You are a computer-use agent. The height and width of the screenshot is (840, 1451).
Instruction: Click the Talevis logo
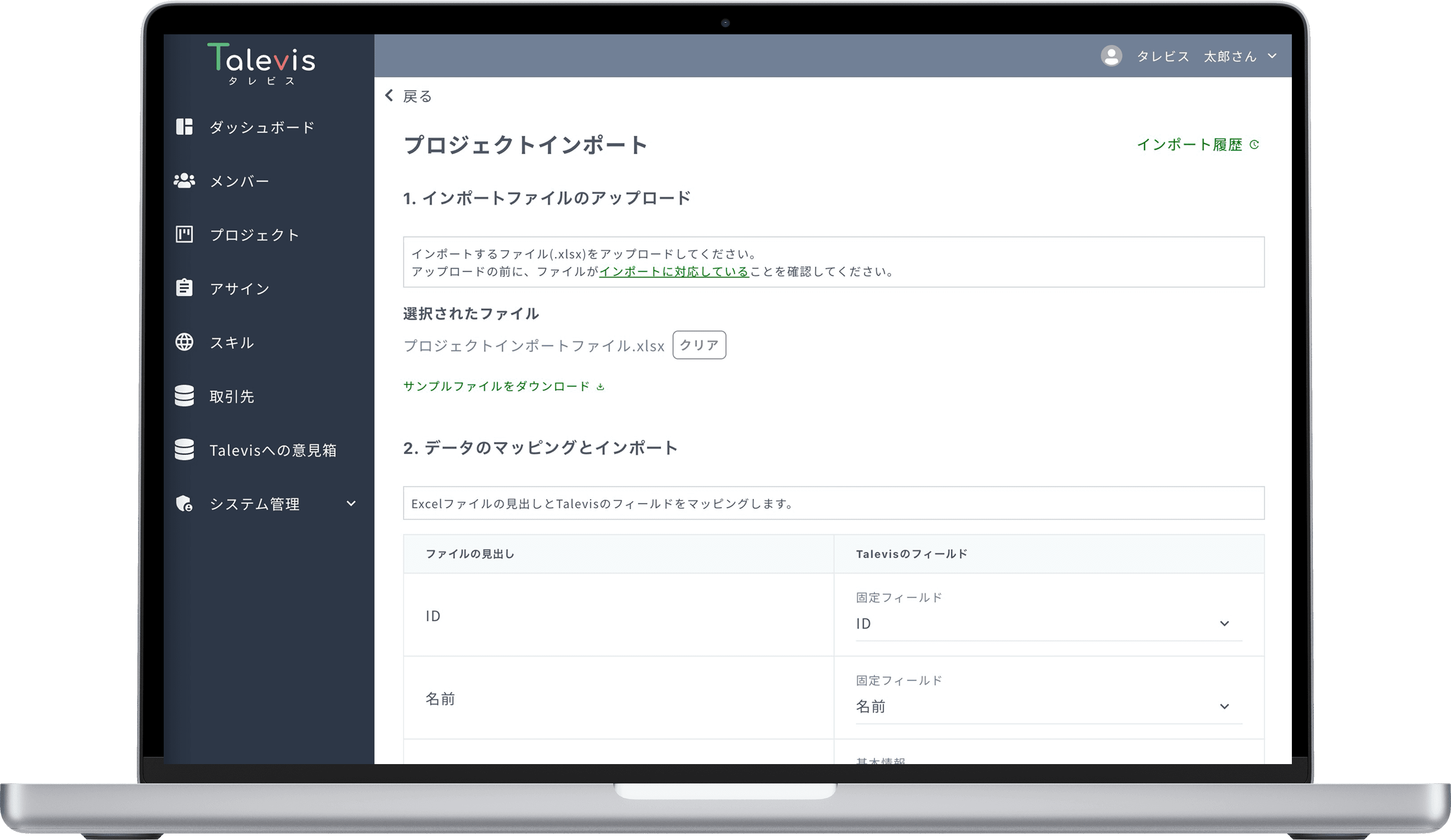click(x=262, y=64)
